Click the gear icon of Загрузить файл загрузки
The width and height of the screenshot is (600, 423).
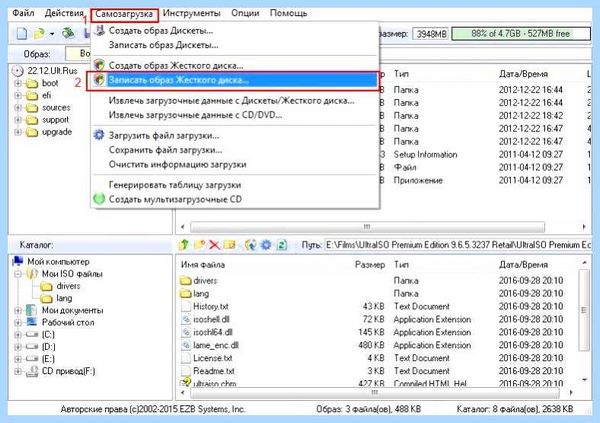pos(99,135)
